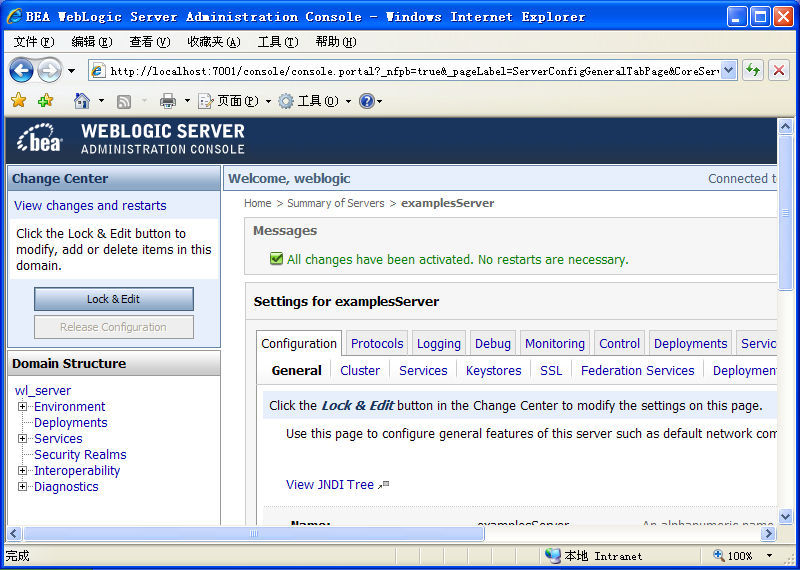Click the Print icon in toolbar
800x570 pixels.
168,101
